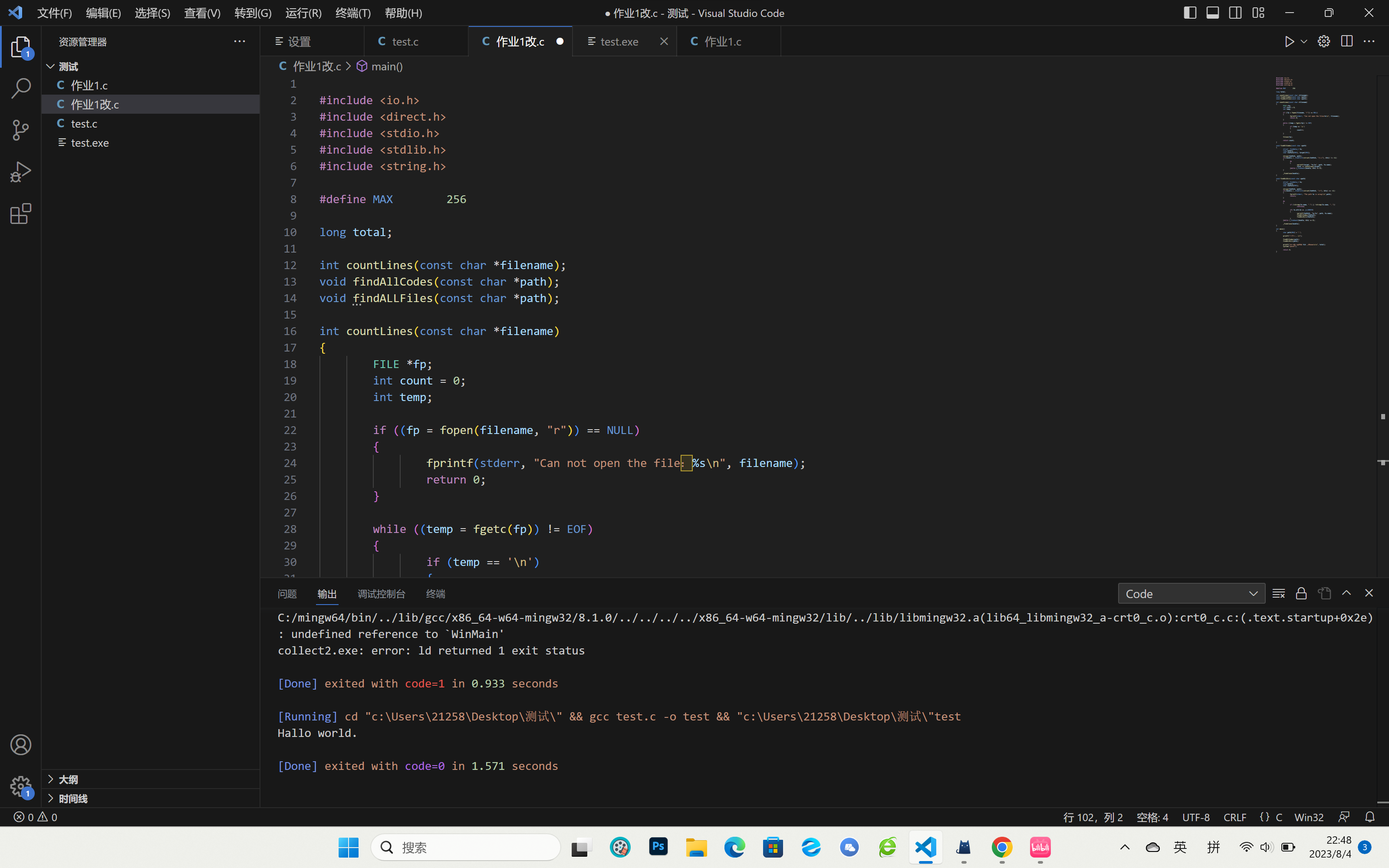Toggle output auto-scroll lock
The height and width of the screenshot is (868, 1389).
click(x=1301, y=593)
